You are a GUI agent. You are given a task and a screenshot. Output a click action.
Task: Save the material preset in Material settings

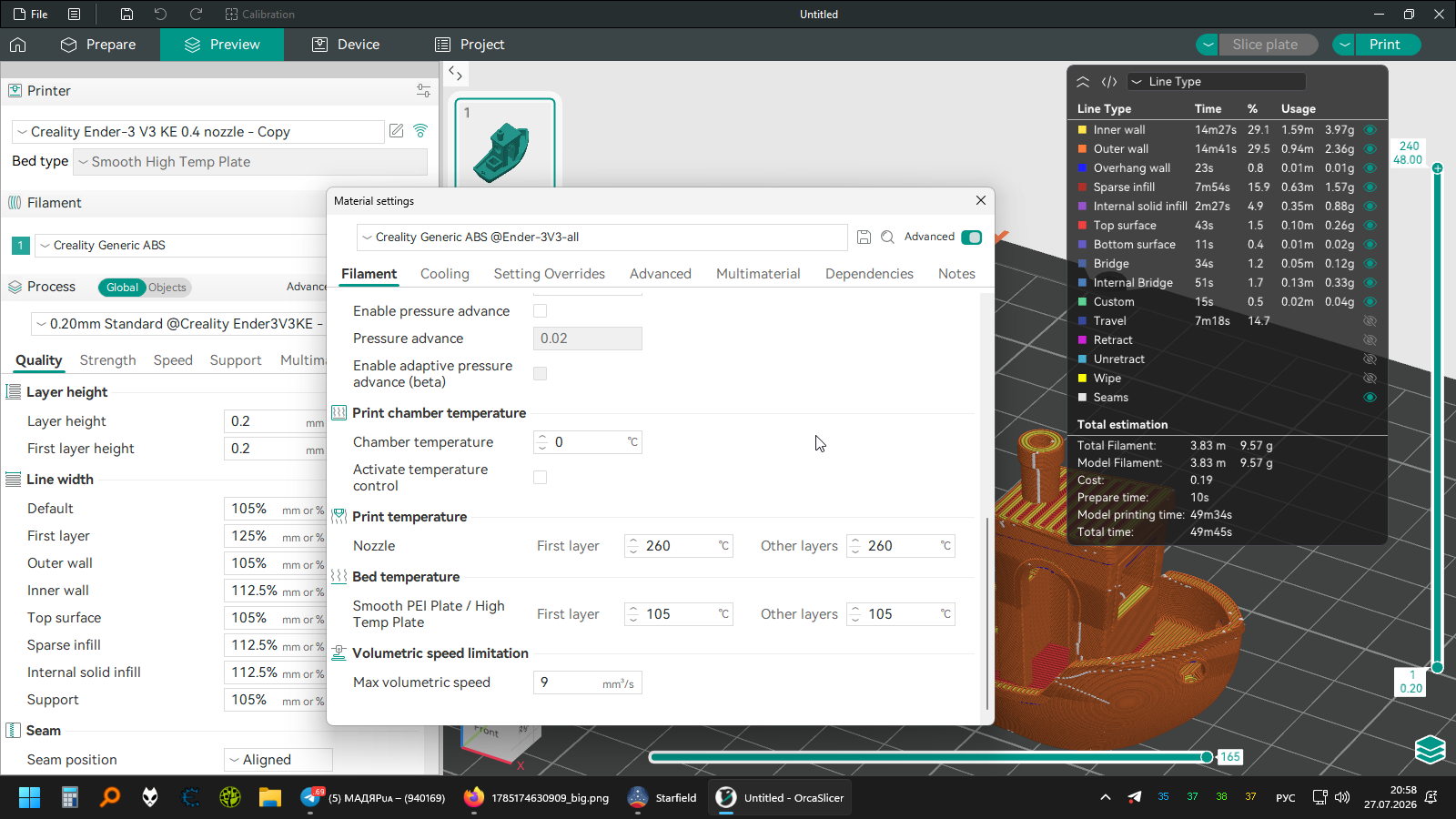(x=864, y=238)
